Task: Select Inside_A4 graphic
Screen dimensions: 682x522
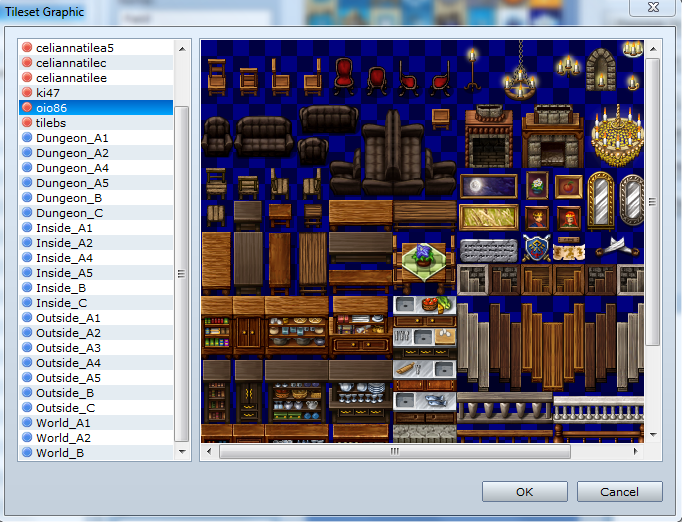Action: pyautogui.click(x=96, y=258)
